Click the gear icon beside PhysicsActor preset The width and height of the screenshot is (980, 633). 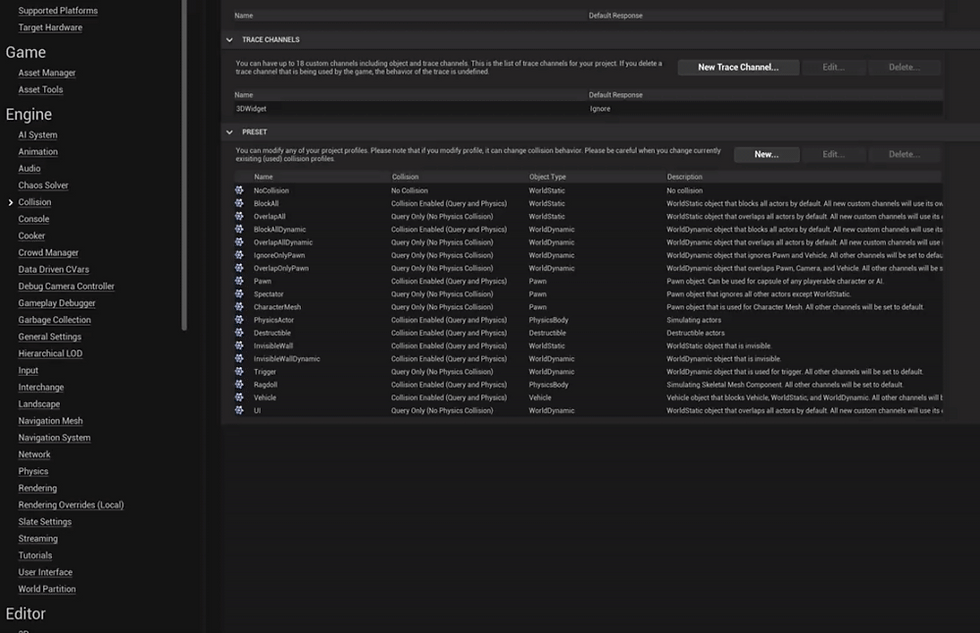click(x=239, y=319)
